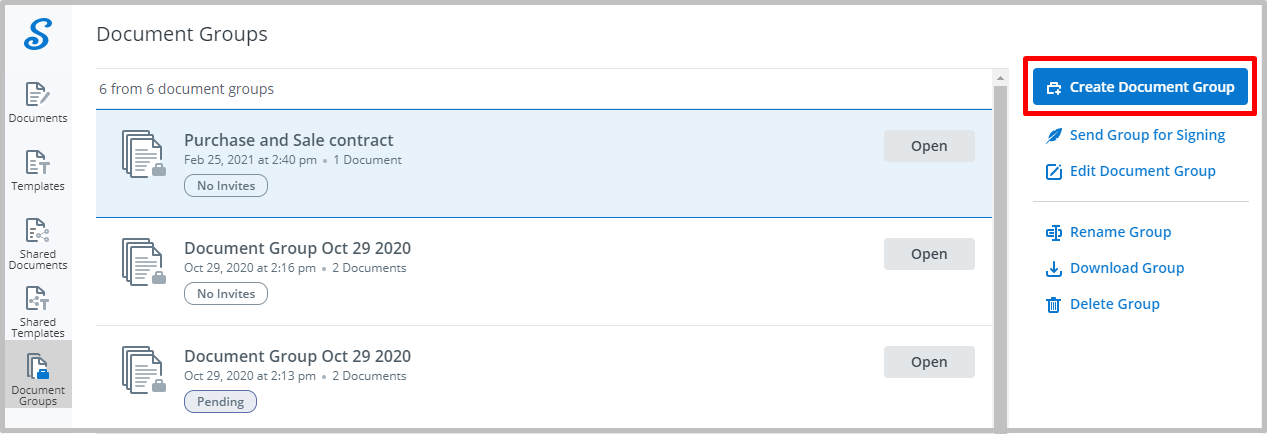Open the Pending Document Group Oct 29 2020
1267x434 pixels.
pyautogui.click(x=929, y=362)
